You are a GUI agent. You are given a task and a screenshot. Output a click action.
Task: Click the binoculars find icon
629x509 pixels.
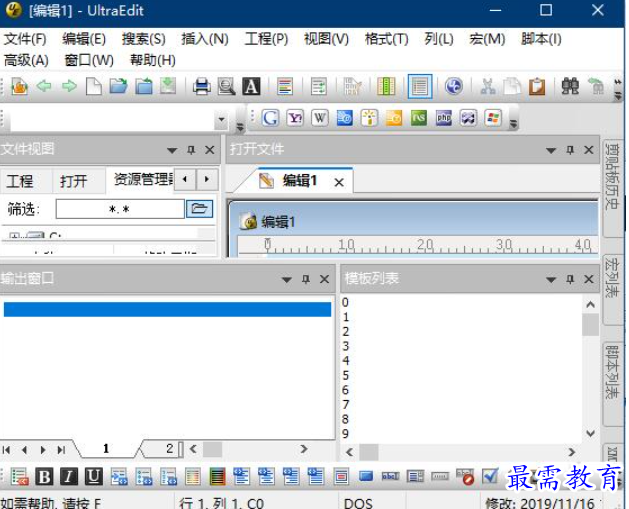pos(570,86)
